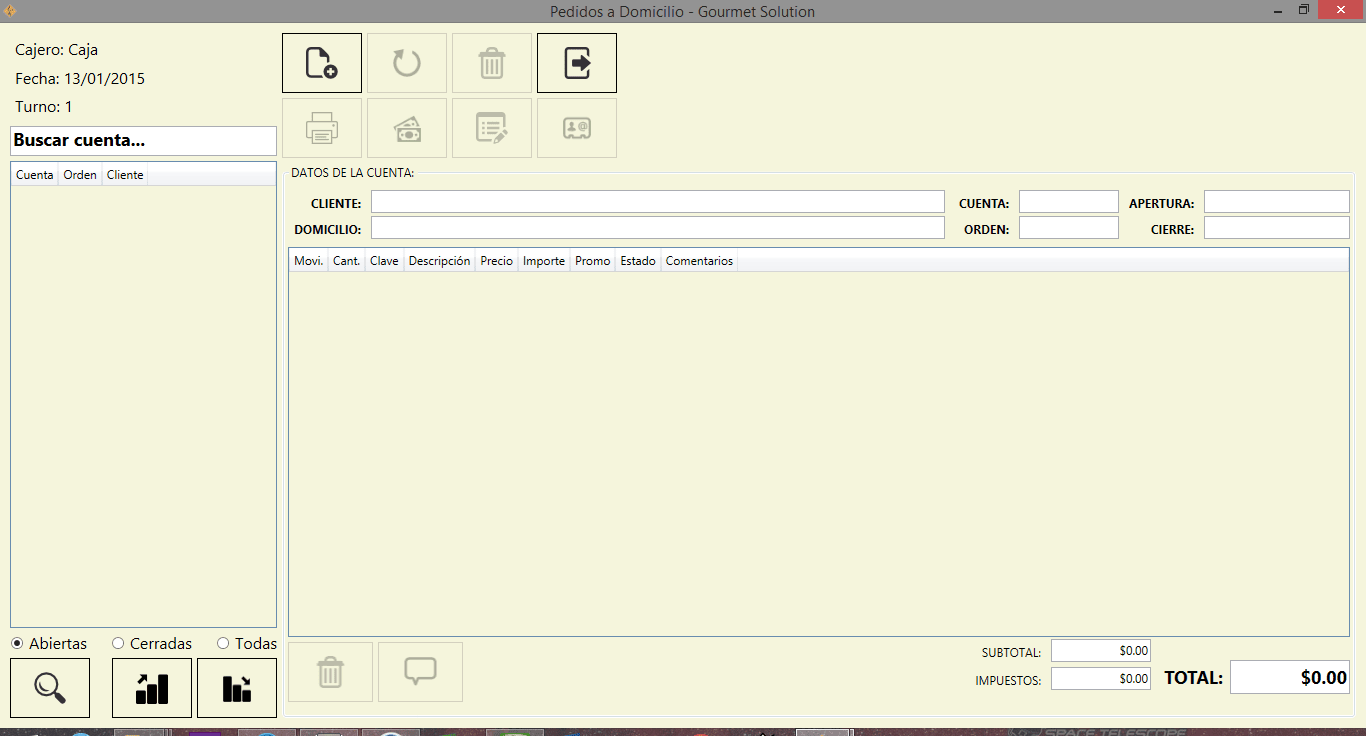1366x736 pixels.
Task: Click the printer icon button
Action: (321, 128)
